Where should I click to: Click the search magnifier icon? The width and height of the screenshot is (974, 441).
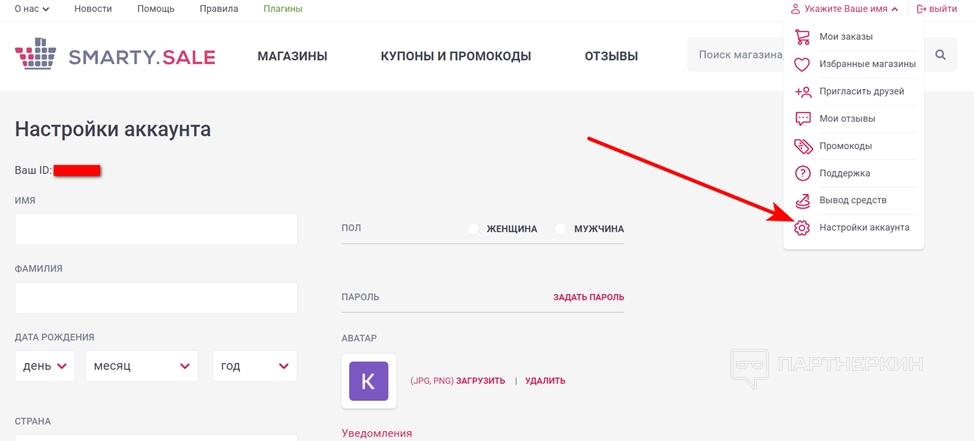[x=940, y=55]
